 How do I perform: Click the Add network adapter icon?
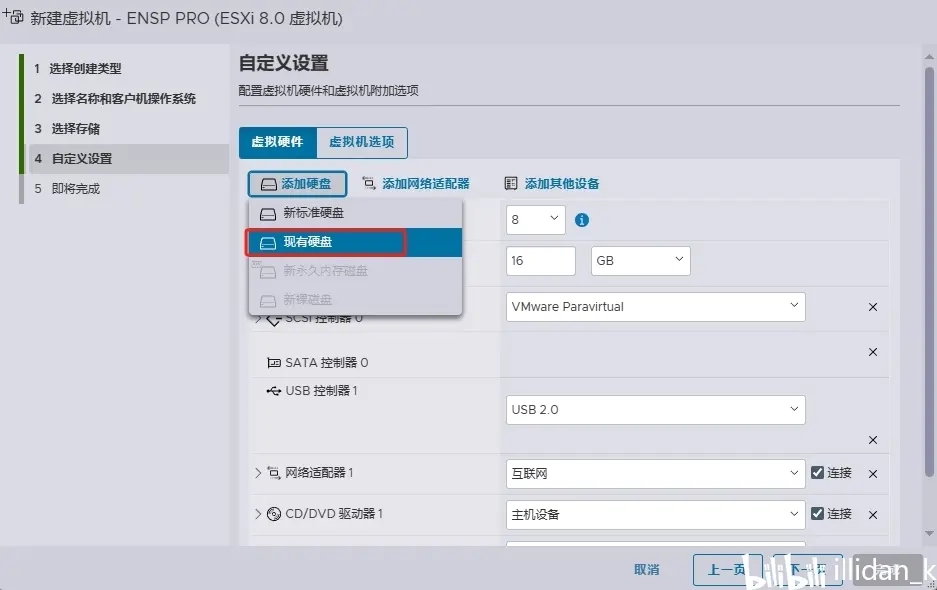[369, 184]
